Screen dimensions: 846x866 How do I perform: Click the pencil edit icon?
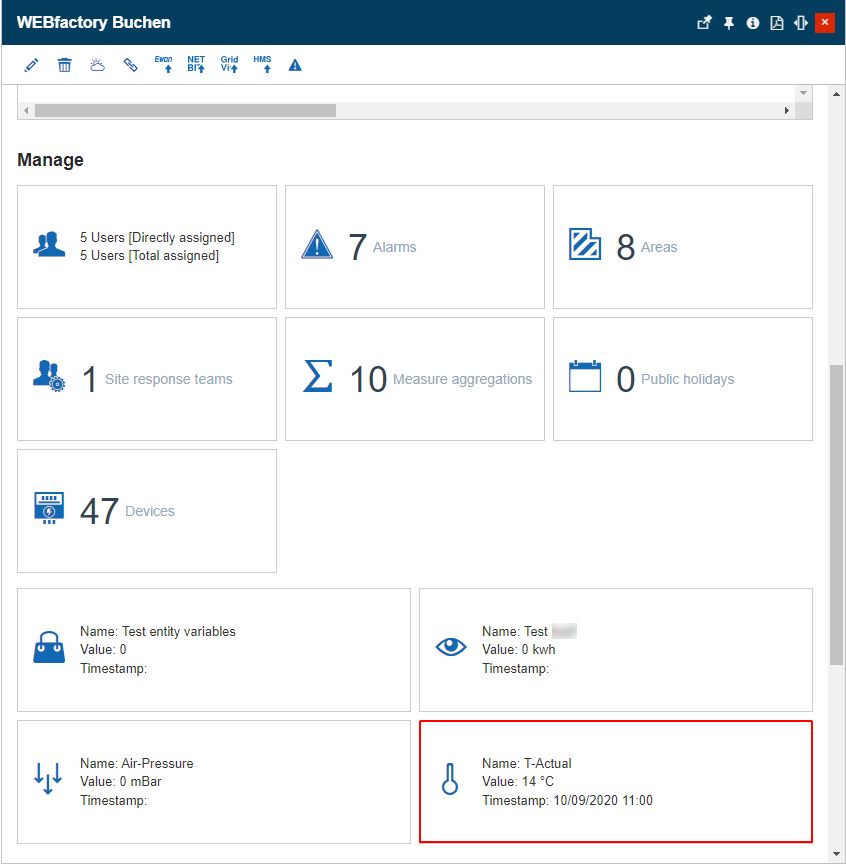point(31,65)
